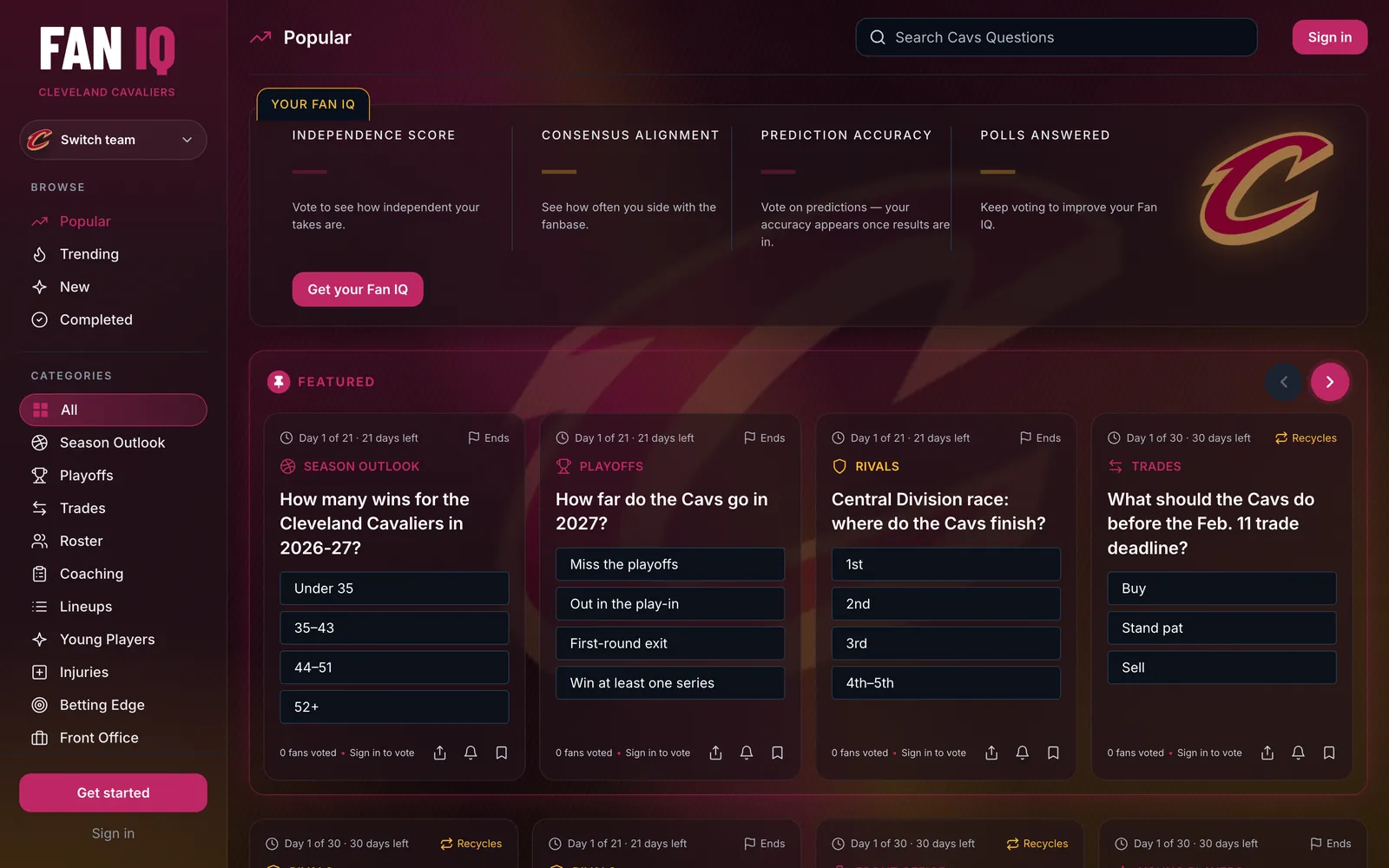Choose Stand pat for trade deadline

click(1221, 628)
